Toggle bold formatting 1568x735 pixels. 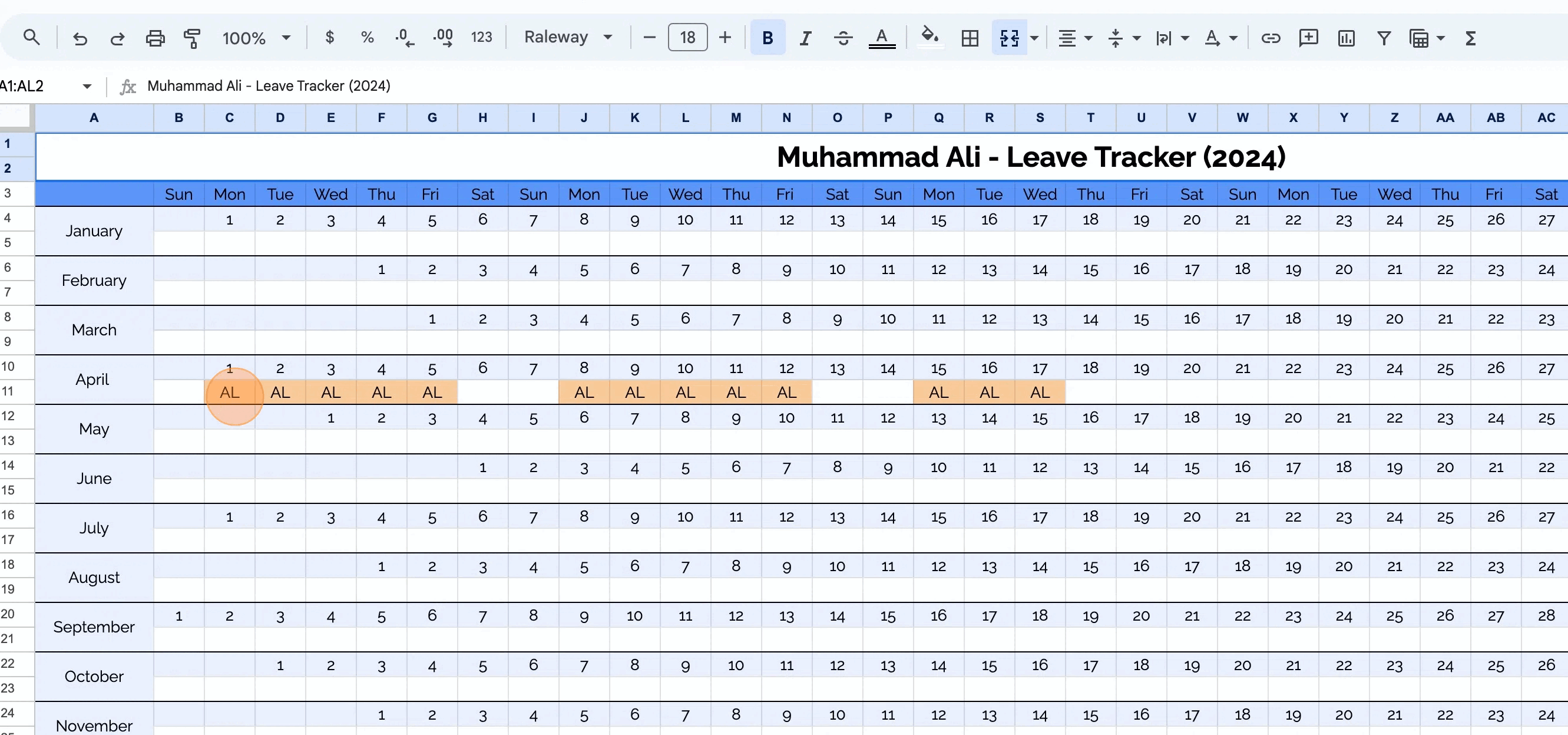(768, 38)
